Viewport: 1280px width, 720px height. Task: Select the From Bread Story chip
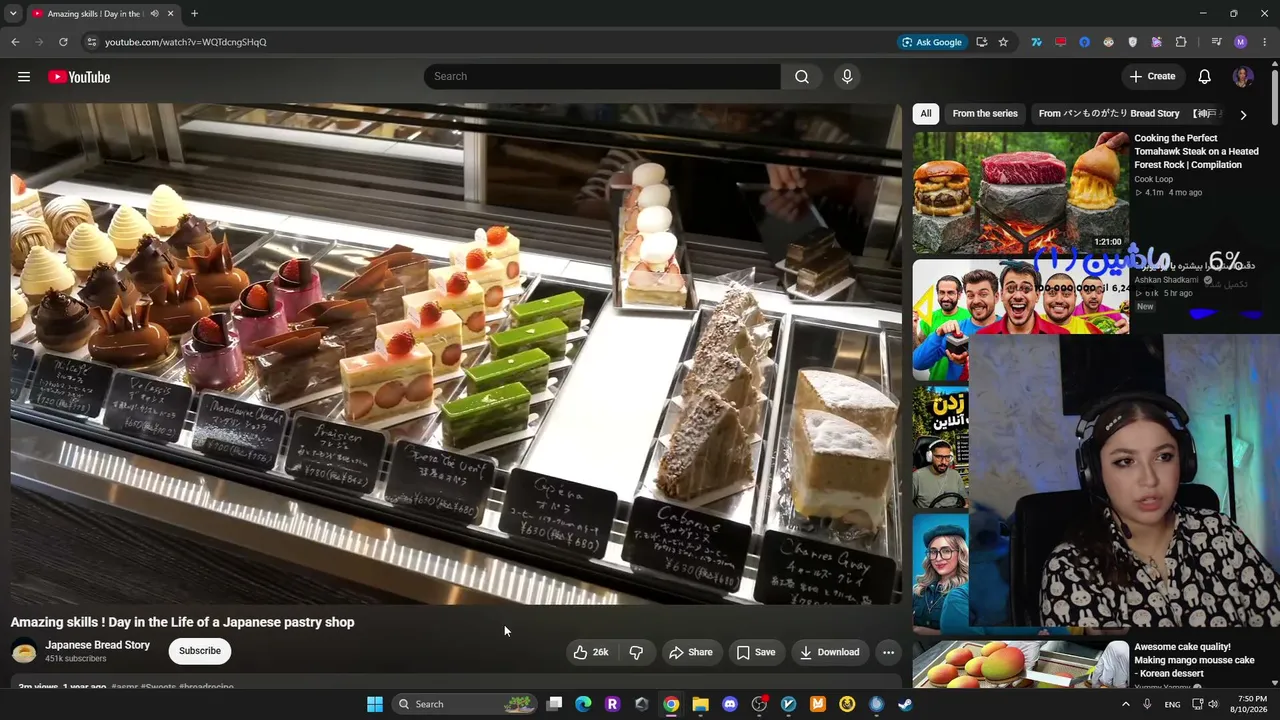1109,114
